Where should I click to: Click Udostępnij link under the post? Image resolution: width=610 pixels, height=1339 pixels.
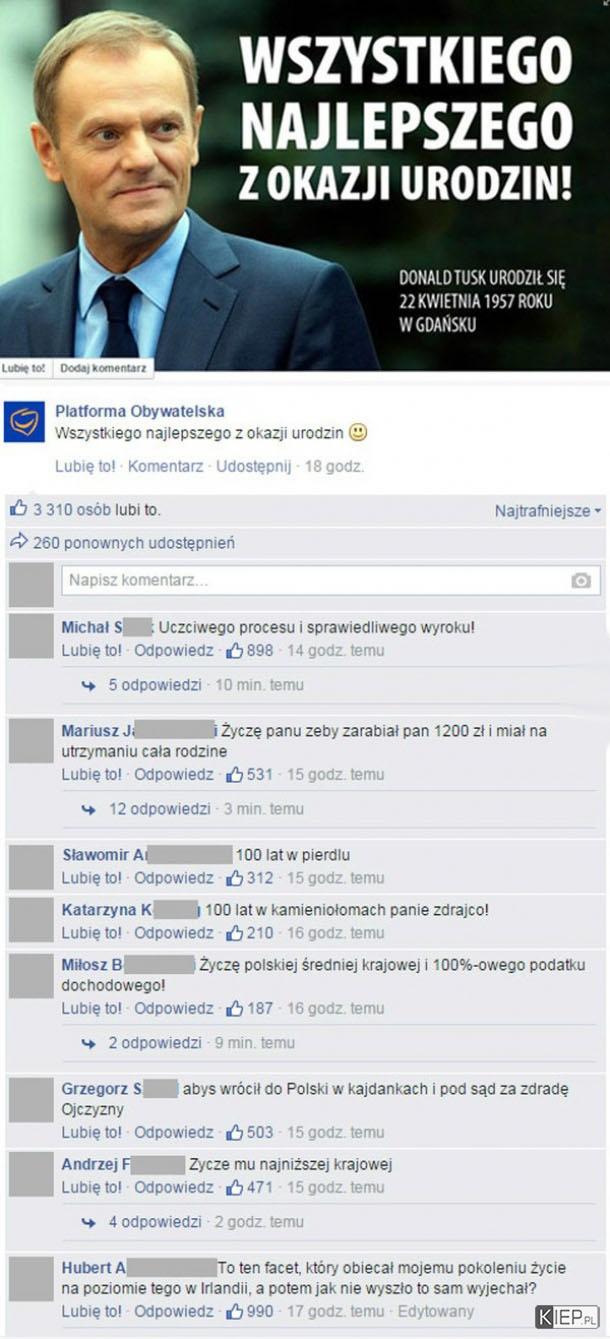coord(253,466)
